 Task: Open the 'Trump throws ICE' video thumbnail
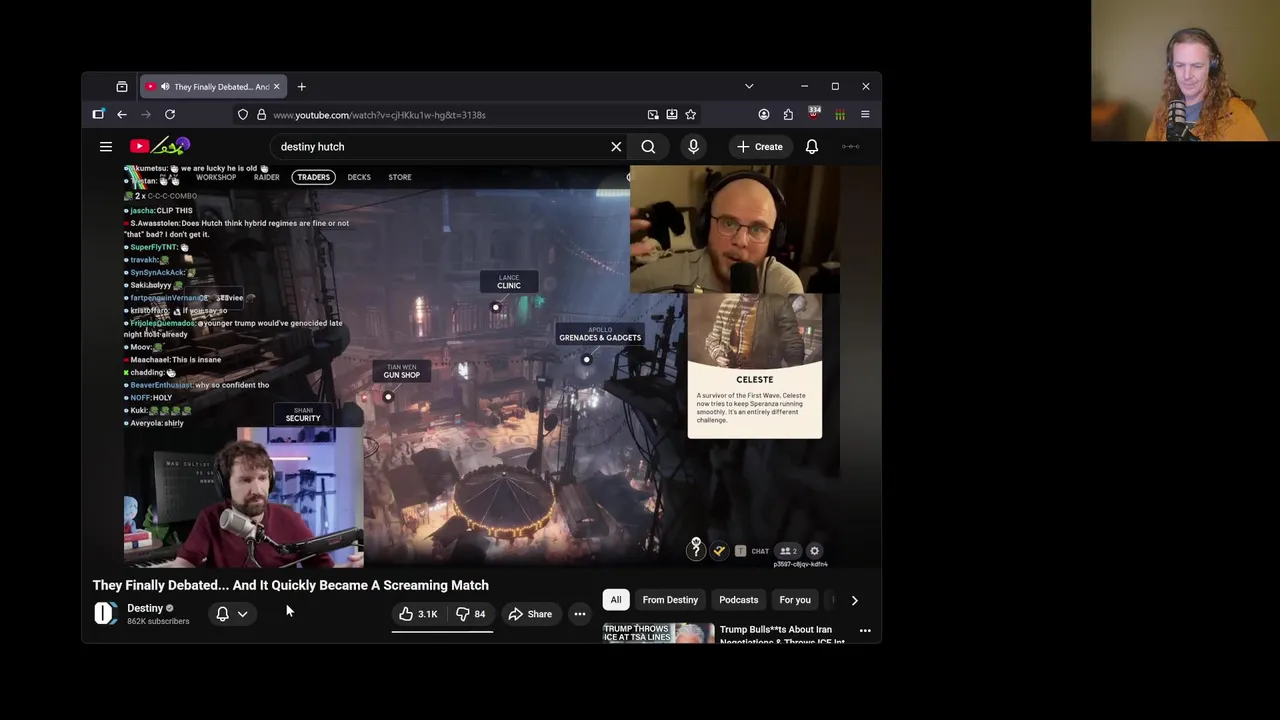[658, 632]
